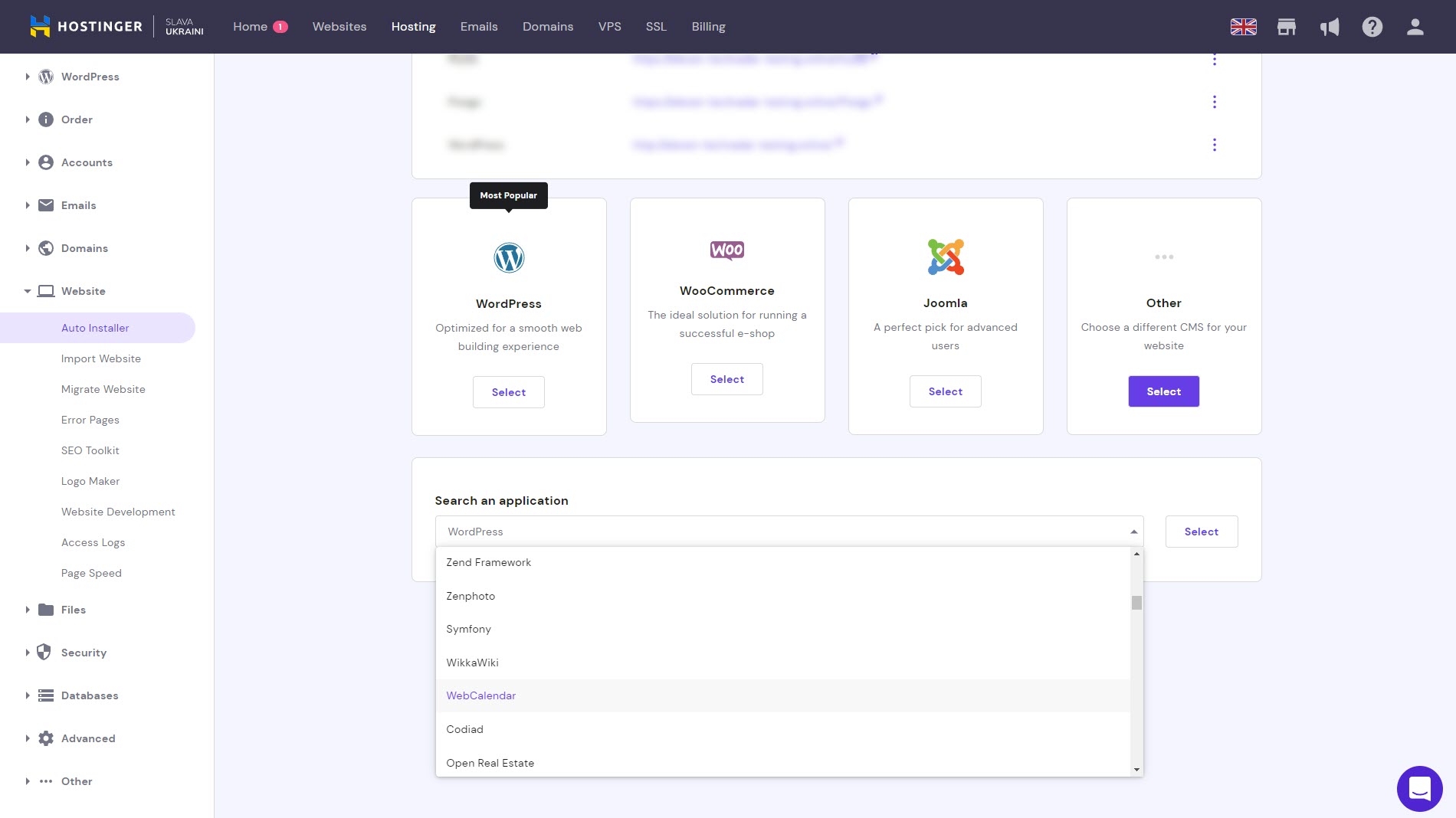The image size is (1456, 818).
Task: Click the Website laptop icon
Action: [46, 291]
